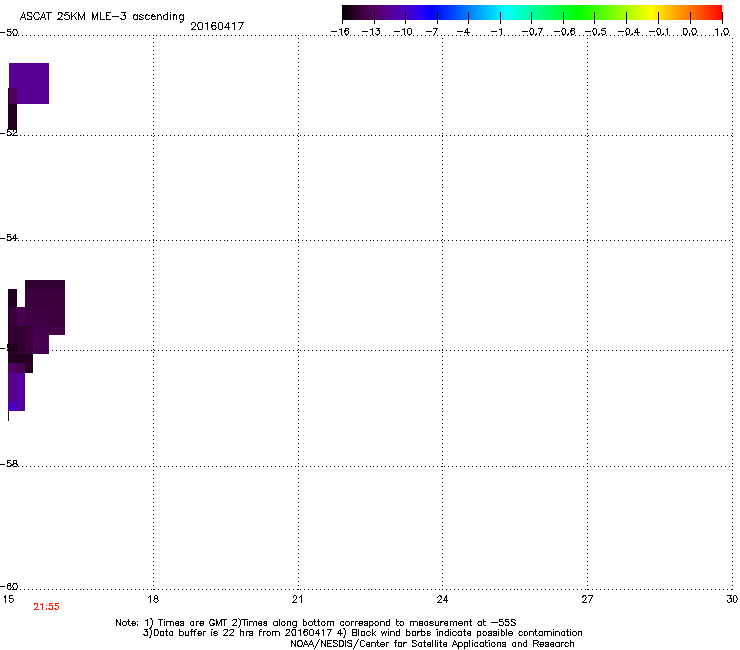Click colorbar tick label -0.6
Viewport: 740px width, 650px height.
coord(564,32)
